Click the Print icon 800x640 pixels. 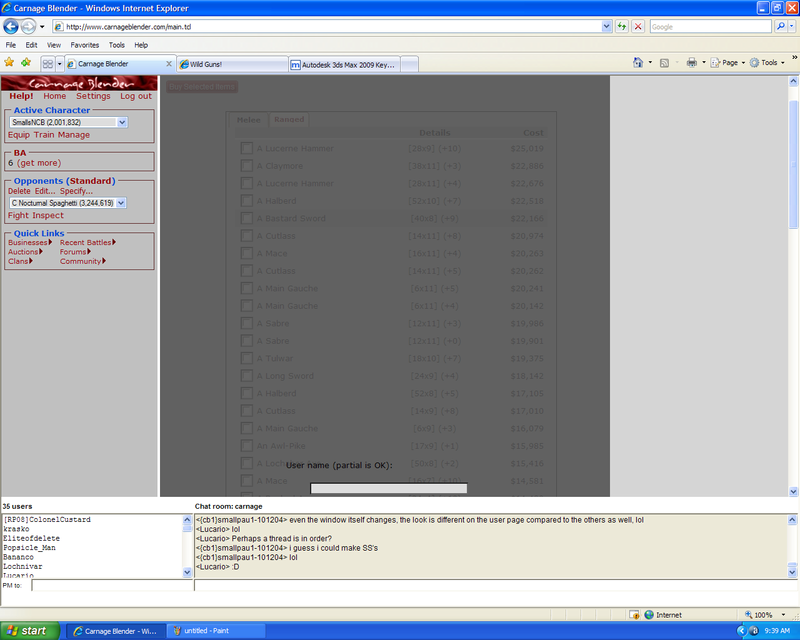(x=692, y=63)
